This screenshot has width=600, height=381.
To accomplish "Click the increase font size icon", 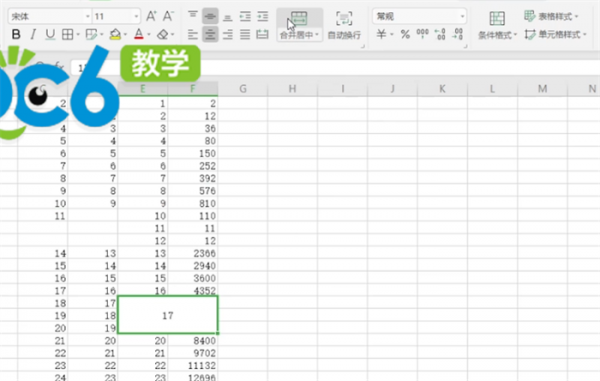I will [151, 16].
